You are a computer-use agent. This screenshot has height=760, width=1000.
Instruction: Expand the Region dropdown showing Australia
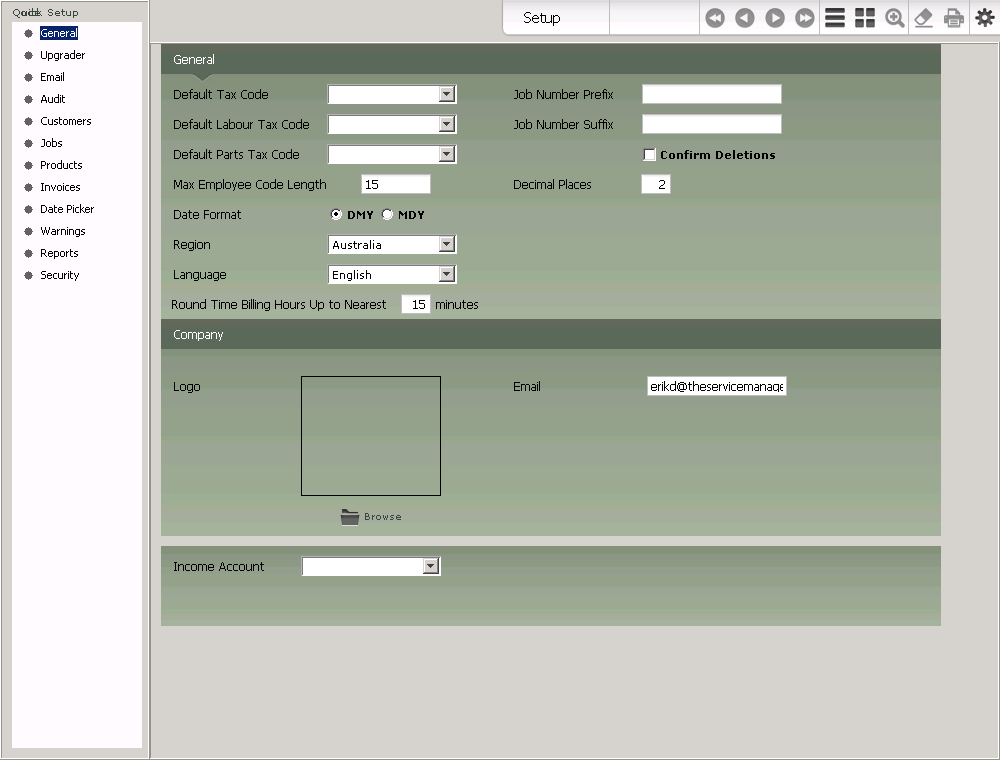[447, 245]
